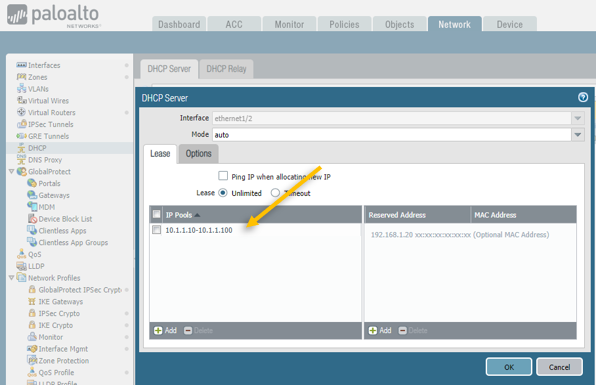Click the Interface field showing ethernet1/2
The image size is (596, 385).
point(392,118)
